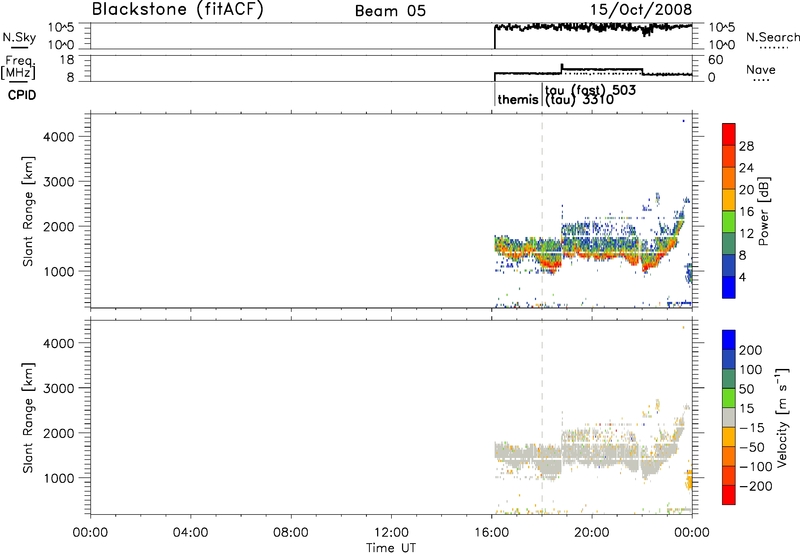Click the Blackstone (fitACF) title text
Screen dimensions: 800x554
(178, 10)
